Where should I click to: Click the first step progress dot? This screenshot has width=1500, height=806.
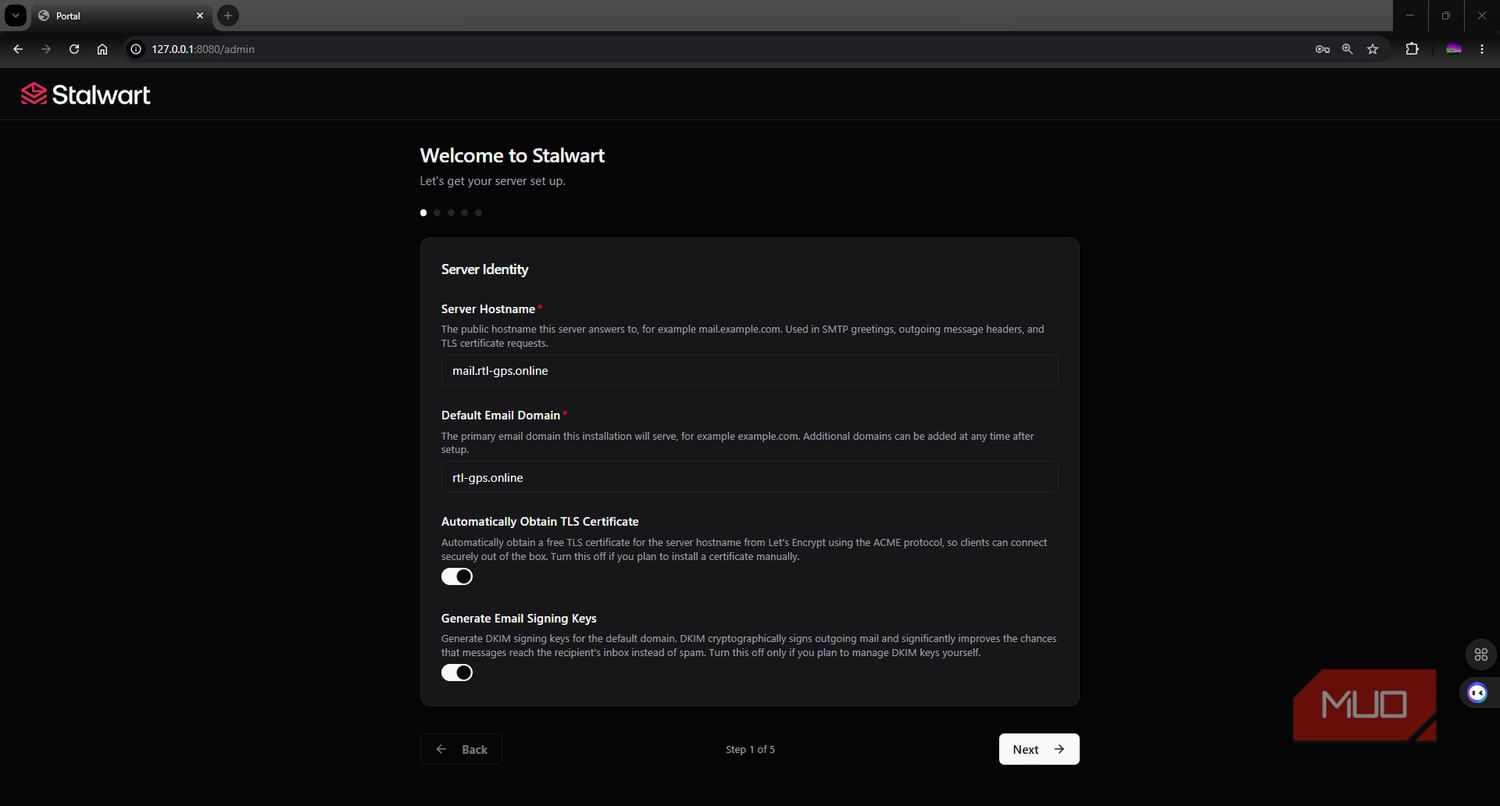click(x=424, y=212)
